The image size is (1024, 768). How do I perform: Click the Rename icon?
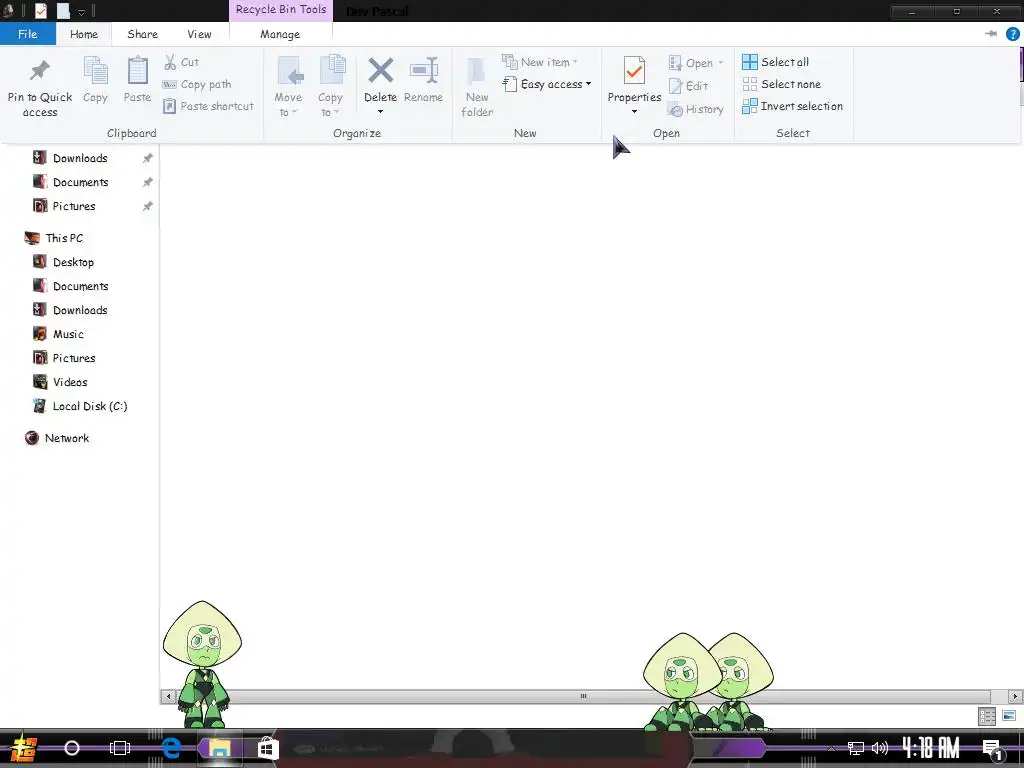tap(423, 71)
